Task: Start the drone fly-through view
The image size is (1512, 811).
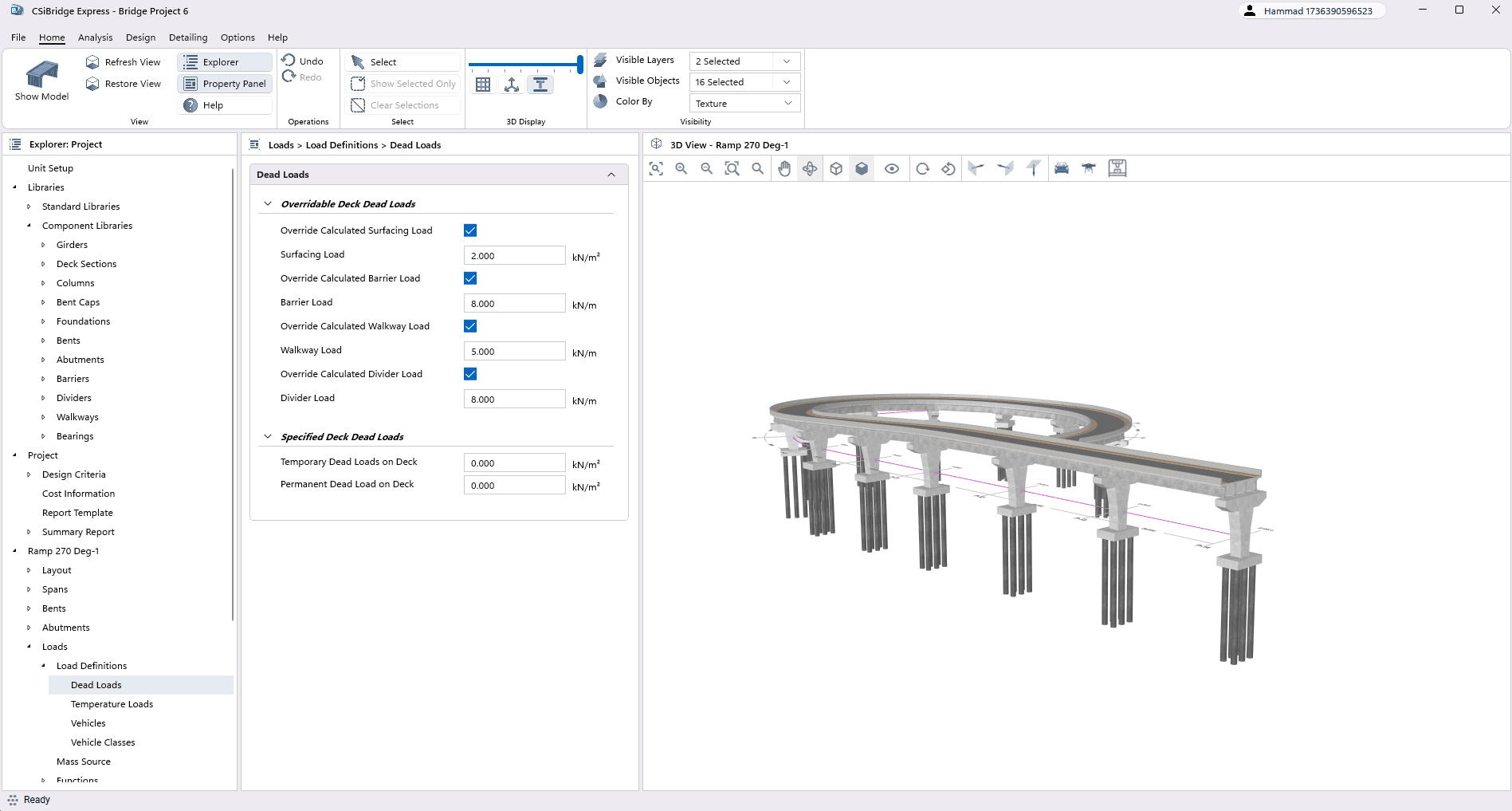Action: (x=1089, y=168)
